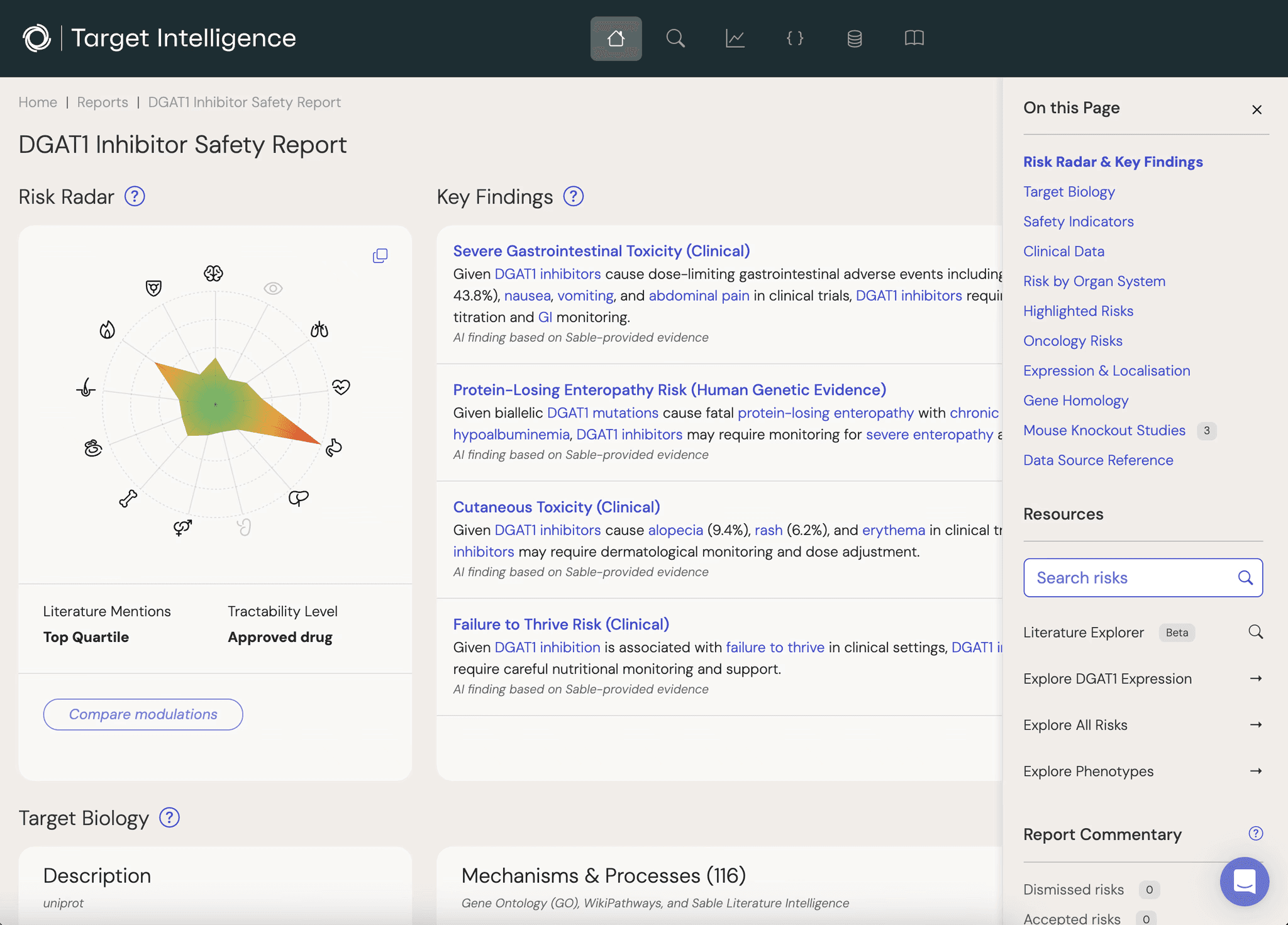
Task: Open the code snippet {} icon in navbar
Action: [794, 38]
